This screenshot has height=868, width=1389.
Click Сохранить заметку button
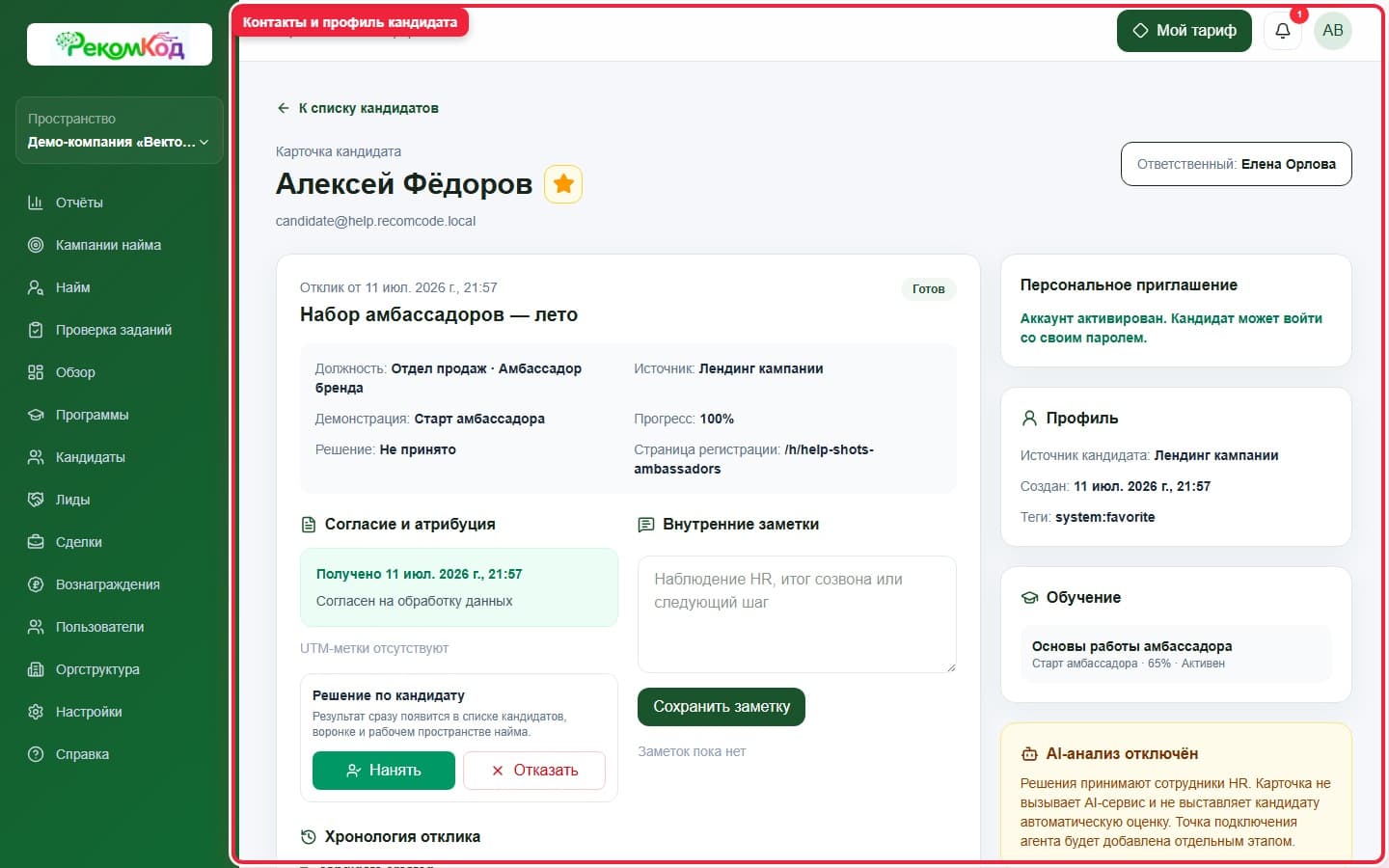click(722, 707)
